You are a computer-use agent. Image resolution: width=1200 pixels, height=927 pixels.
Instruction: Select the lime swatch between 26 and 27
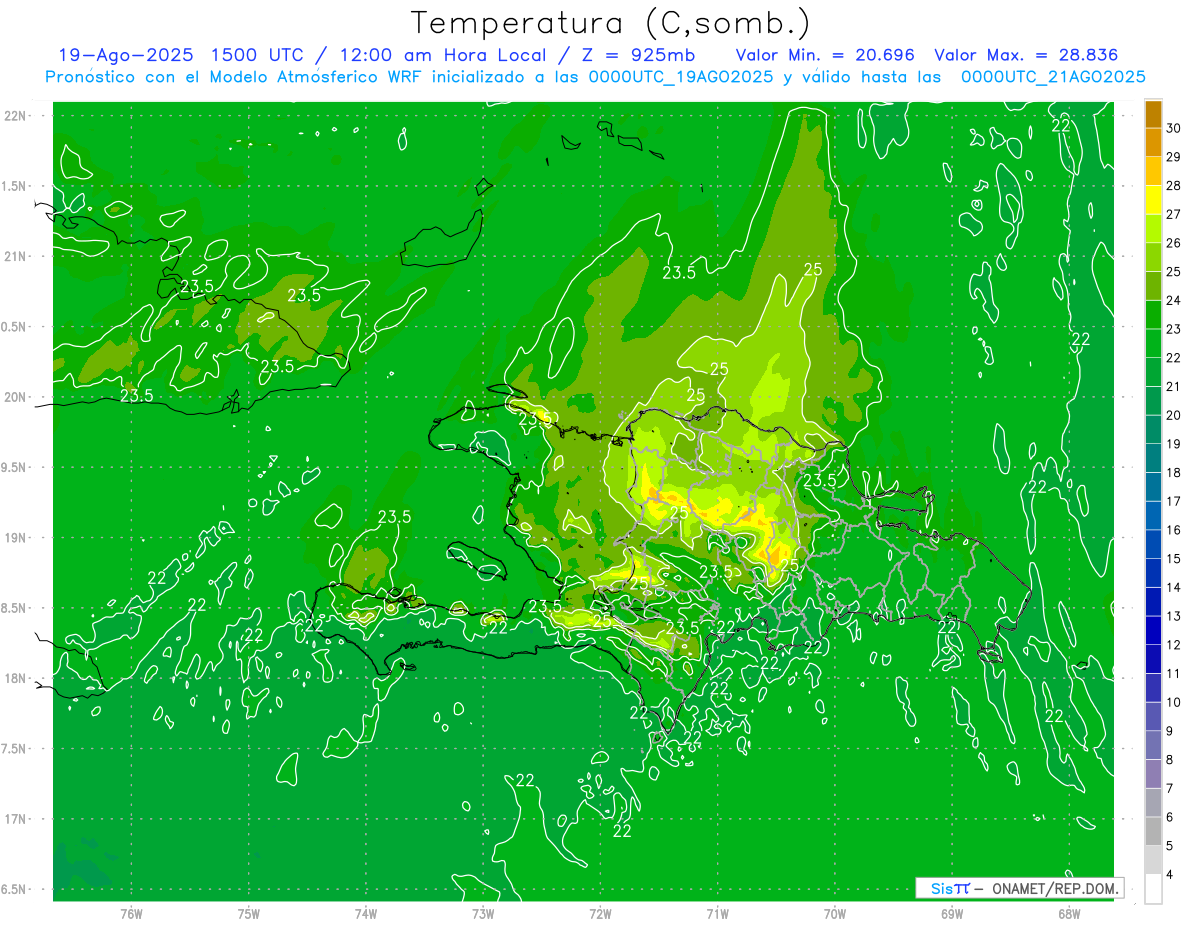pos(1153,229)
